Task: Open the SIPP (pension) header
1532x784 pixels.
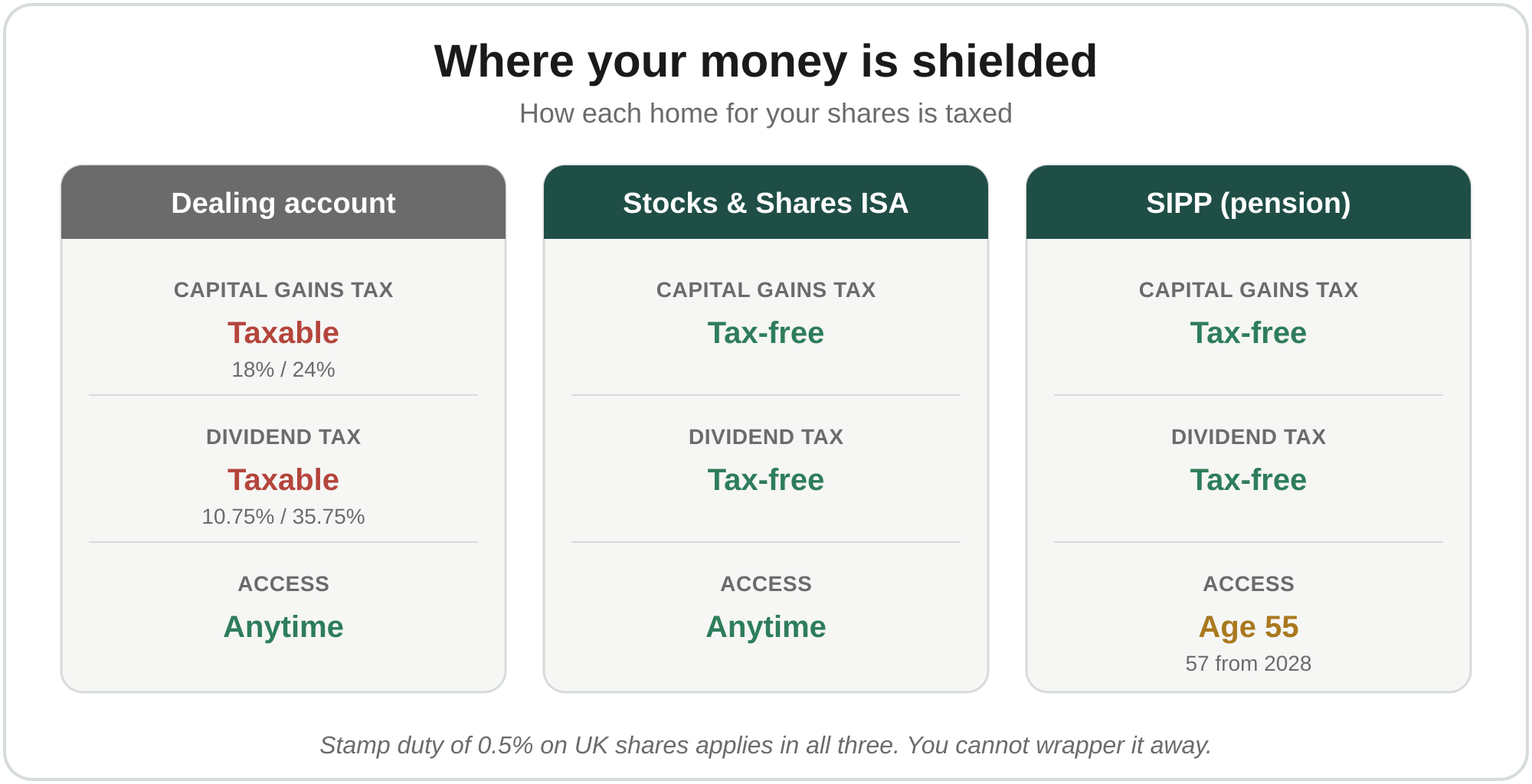Action: tap(1249, 202)
